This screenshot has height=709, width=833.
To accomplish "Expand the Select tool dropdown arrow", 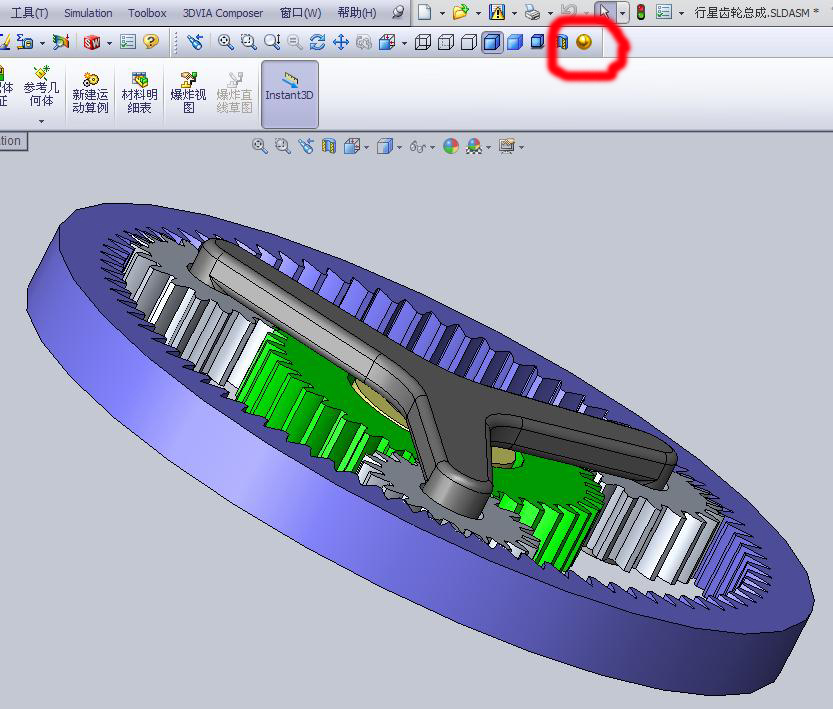I will coord(622,12).
